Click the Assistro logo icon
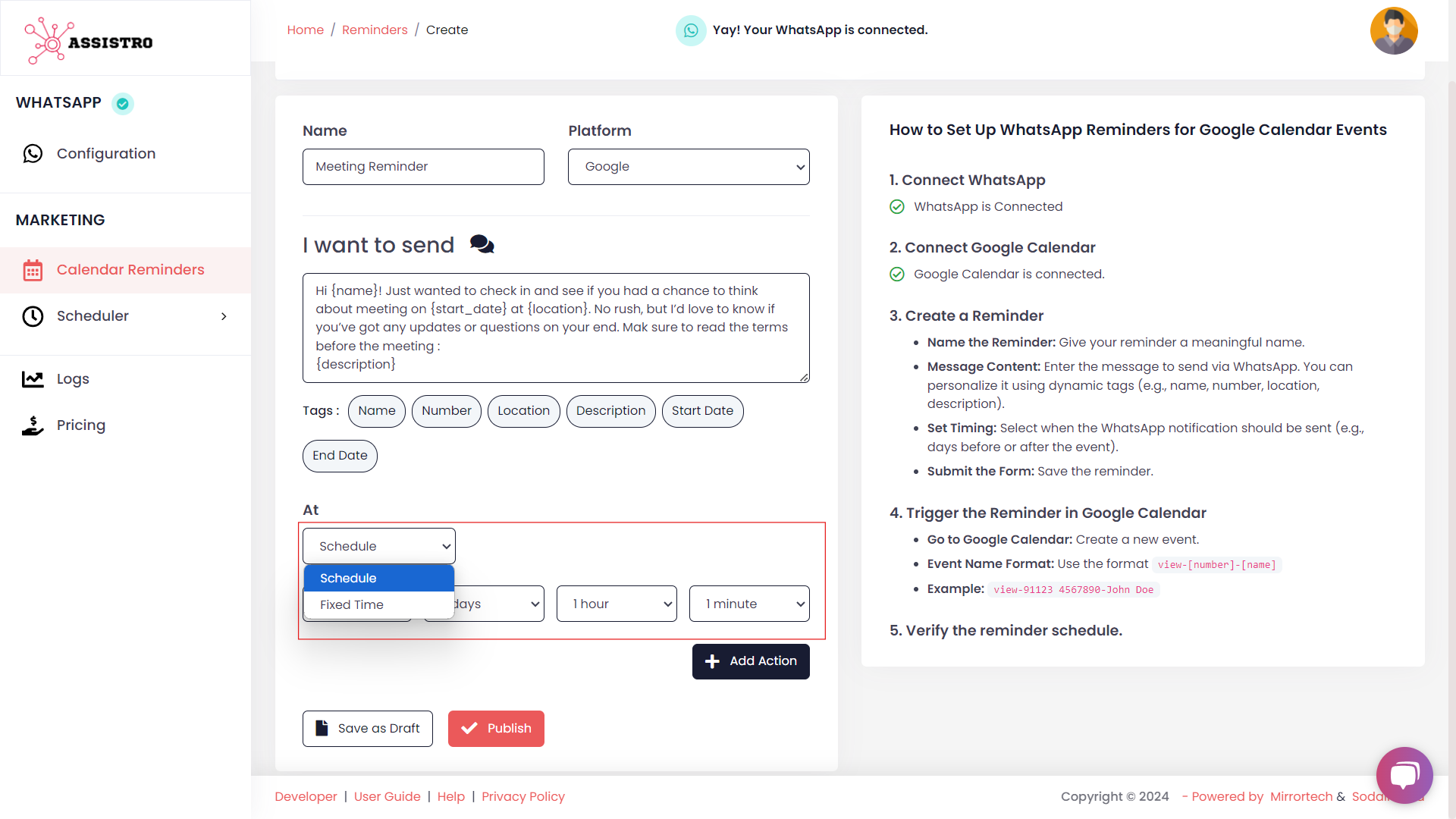The image size is (1456, 819). pos(47,41)
